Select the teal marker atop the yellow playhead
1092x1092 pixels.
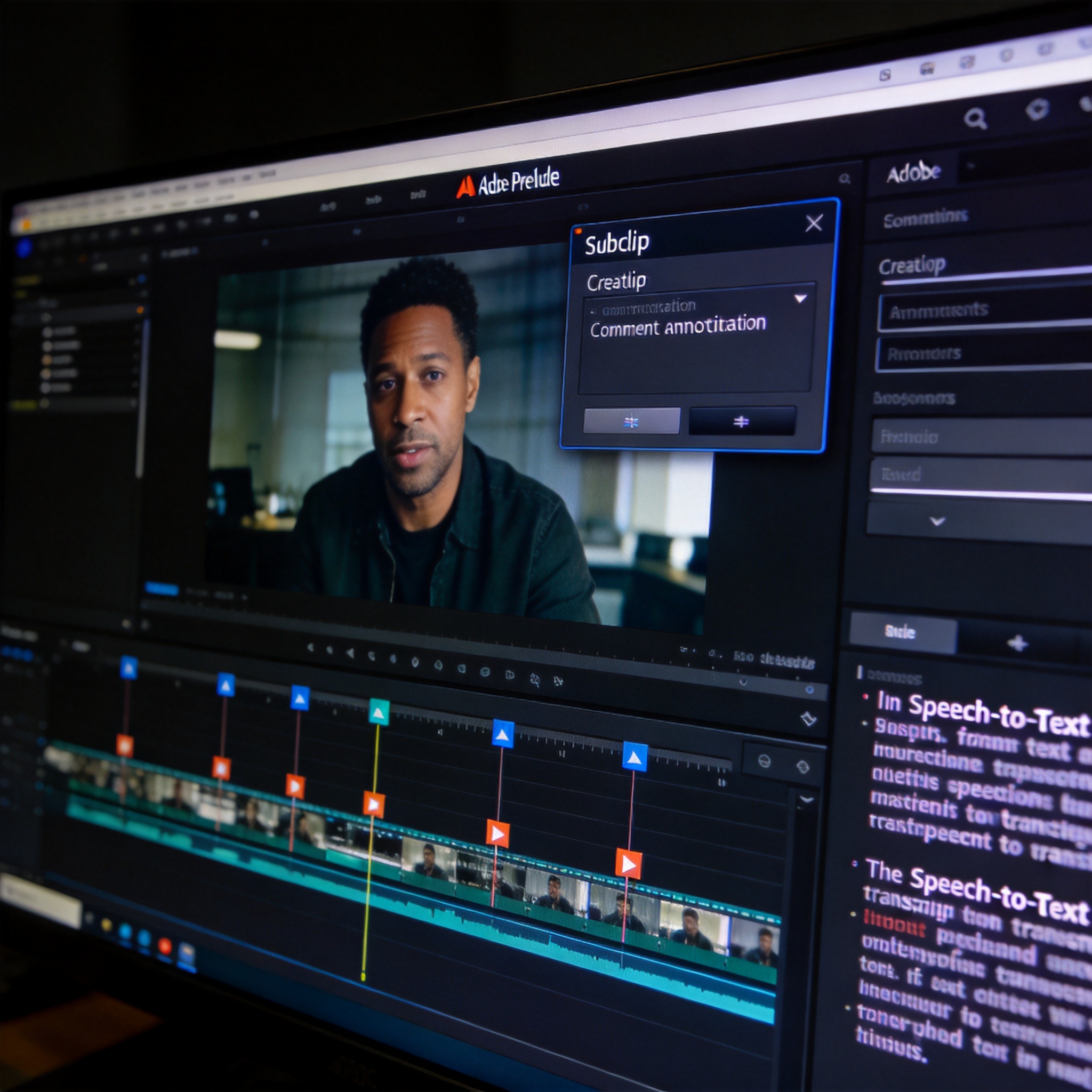[x=379, y=712]
